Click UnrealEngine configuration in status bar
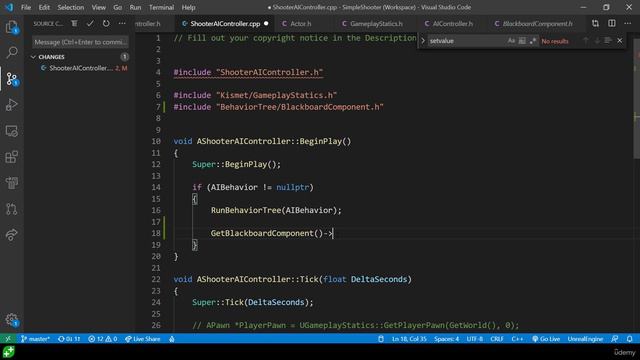 pos(585,339)
